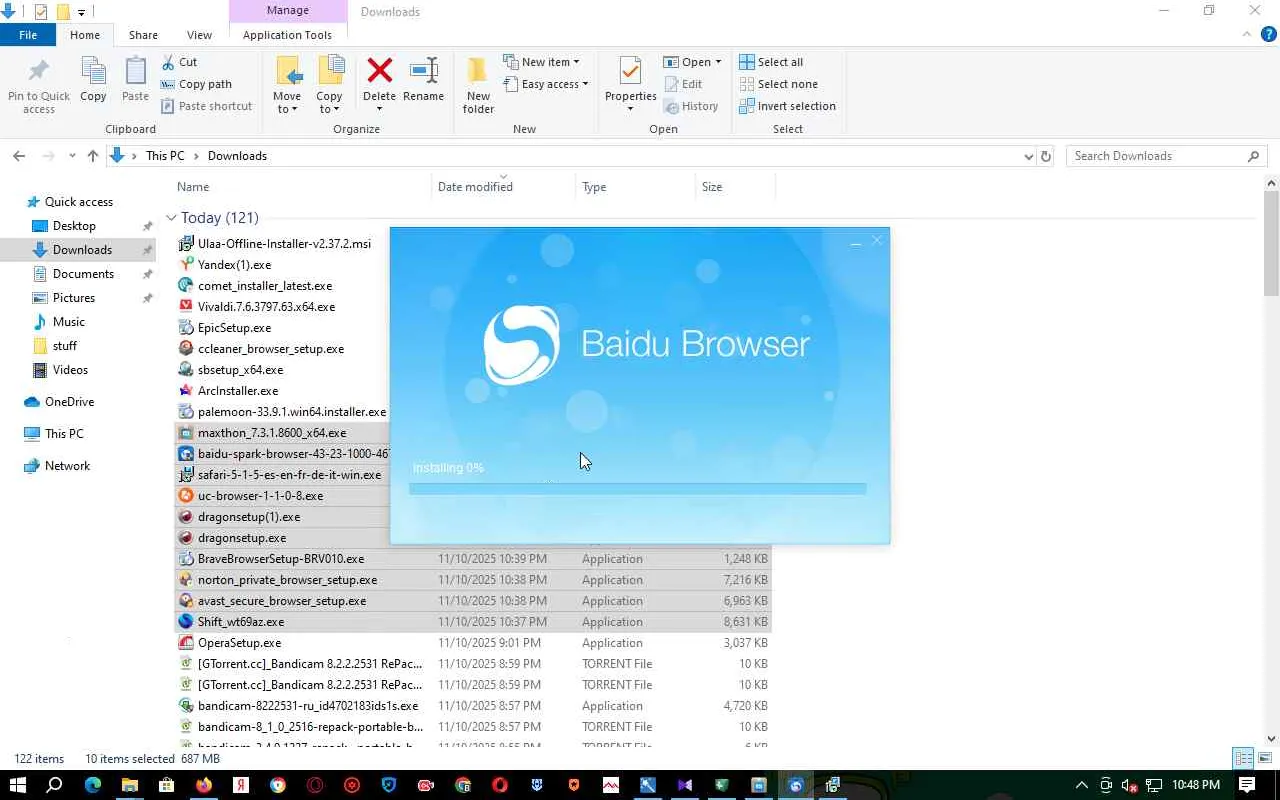The height and width of the screenshot is (800, 1280).
Task: Create a New folder from the ribbon
Action: (478, 84)
